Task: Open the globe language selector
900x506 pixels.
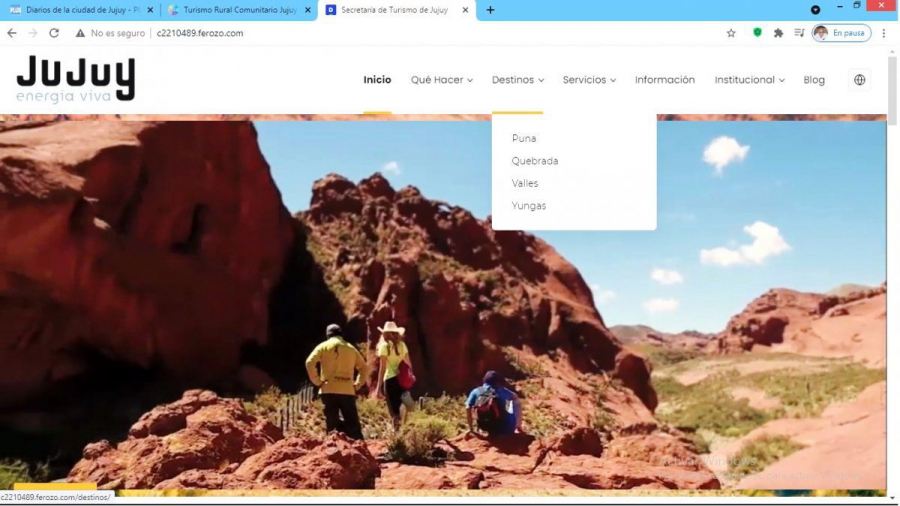Action: (859, 80)
